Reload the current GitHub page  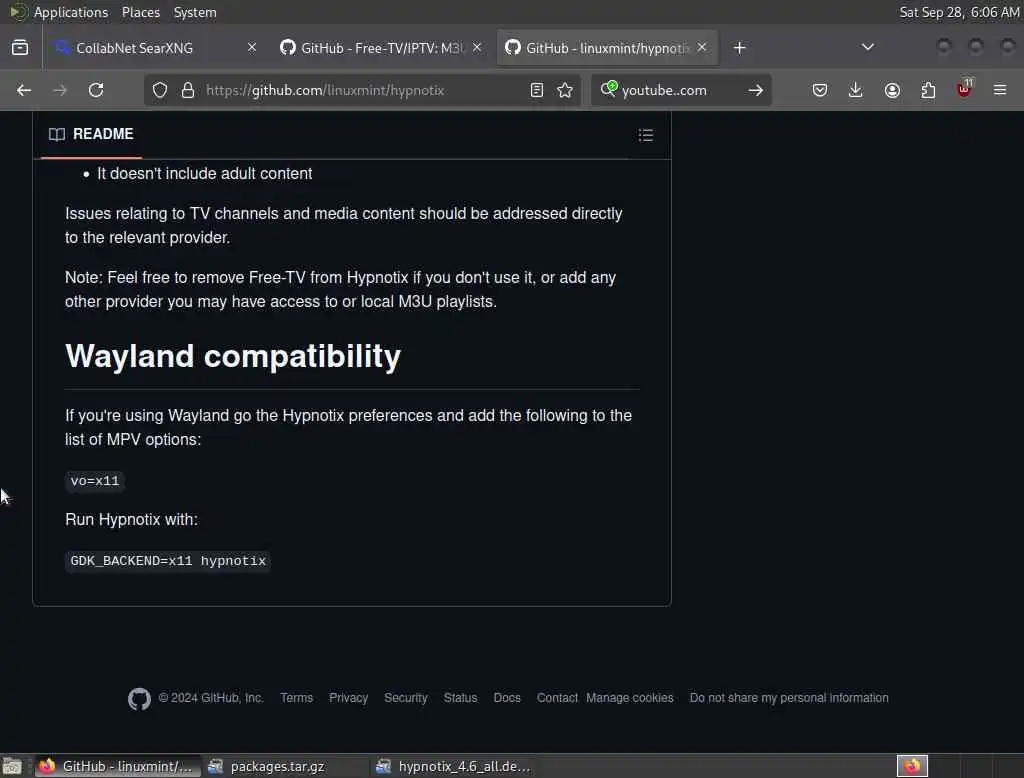coord(96,90)
